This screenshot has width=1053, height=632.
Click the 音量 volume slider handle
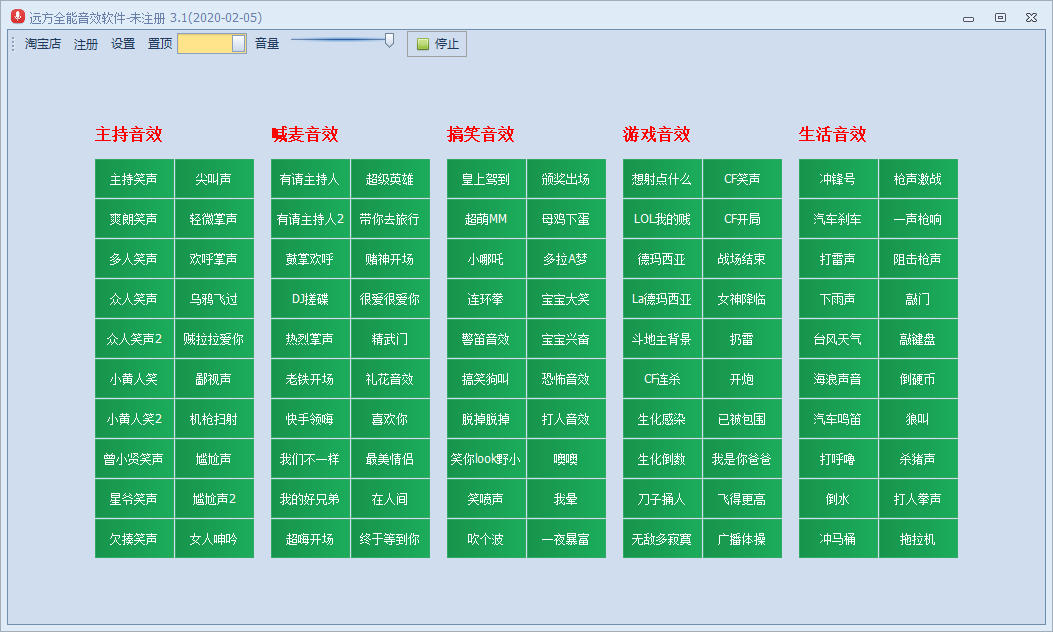click(x=389, y=40)
